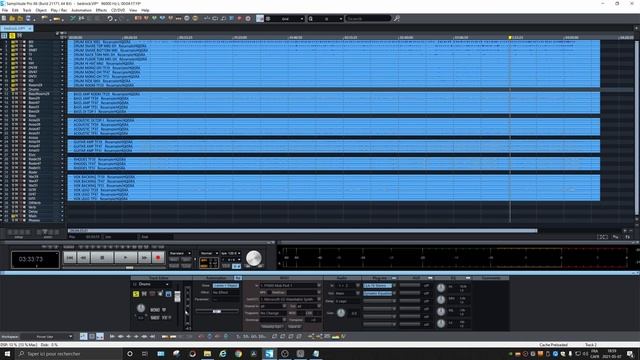Select the BASS AMP ROOM clip

333,94
